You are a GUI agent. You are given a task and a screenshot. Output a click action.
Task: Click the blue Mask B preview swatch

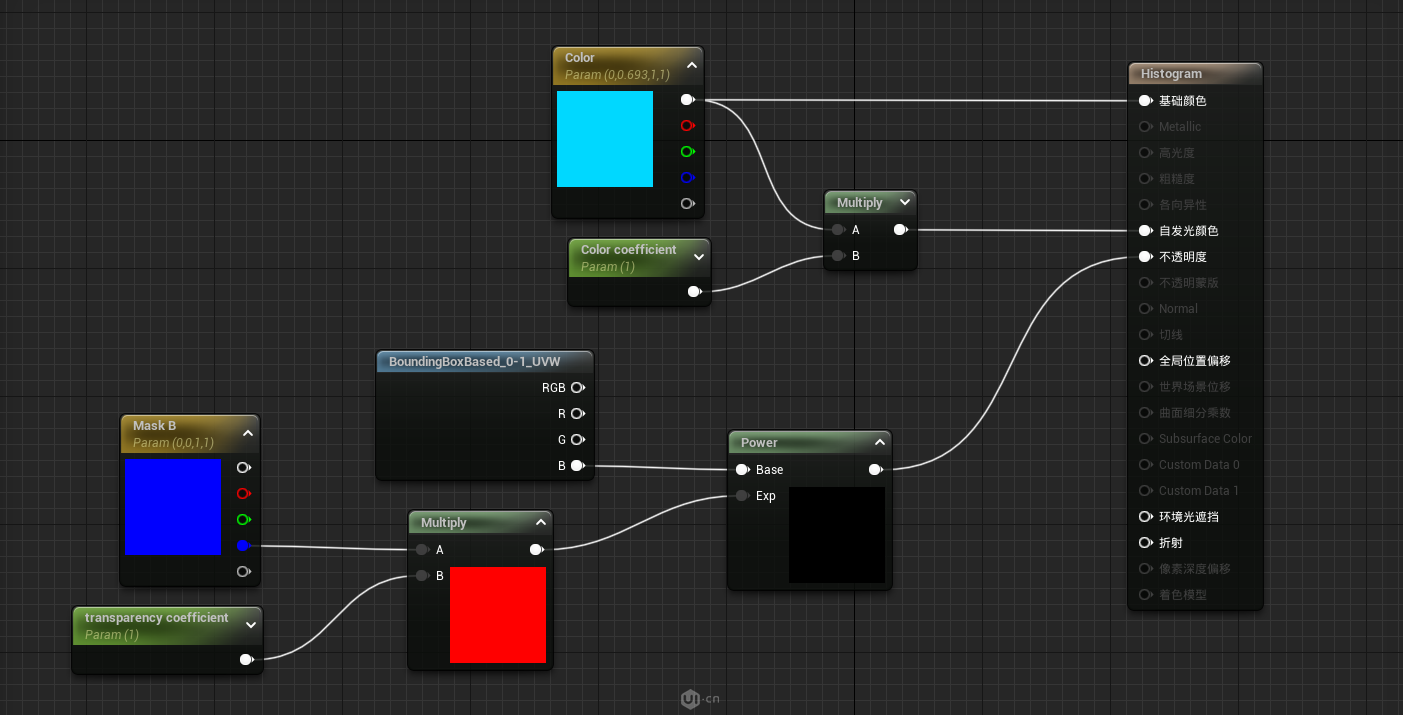click(x=173, y=507)
